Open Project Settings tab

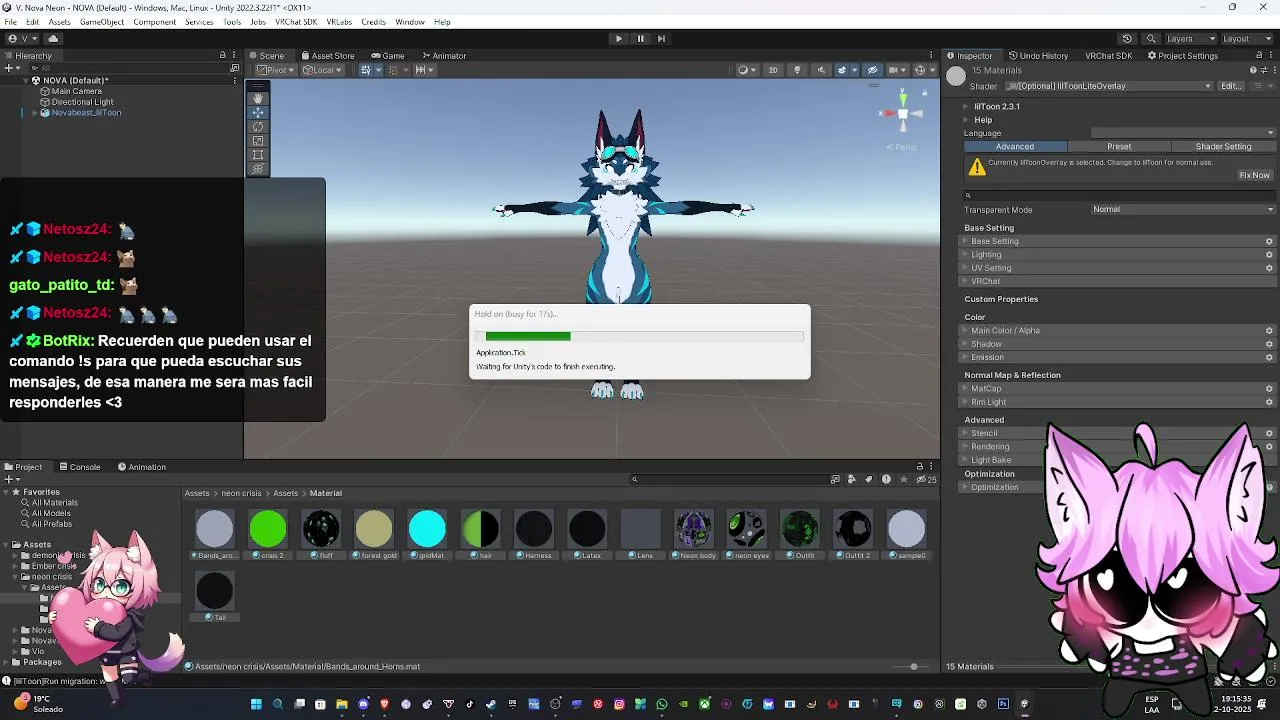pyautogui.click(x=1183, y=55)
